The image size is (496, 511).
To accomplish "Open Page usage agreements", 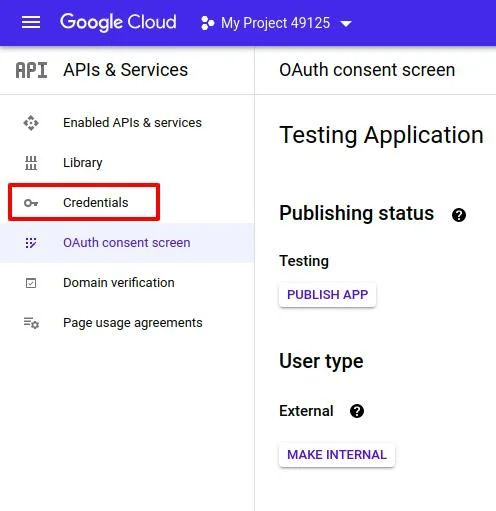I will [x=133, y=323].
